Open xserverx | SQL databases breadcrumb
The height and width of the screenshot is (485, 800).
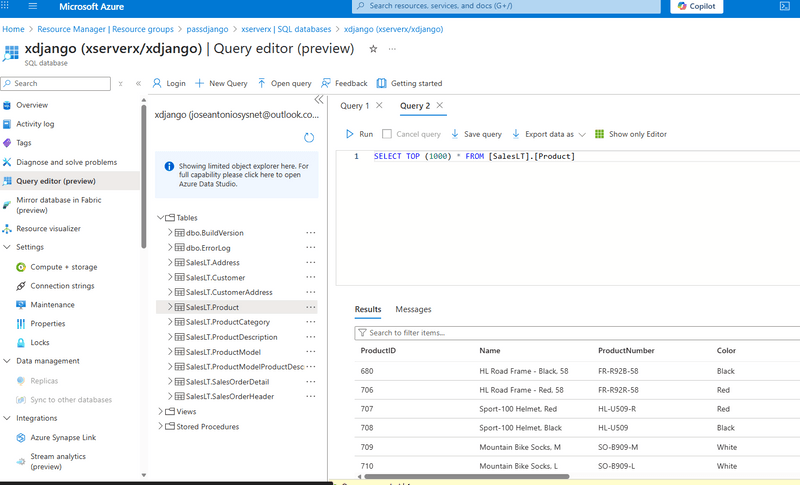(286, 29)
